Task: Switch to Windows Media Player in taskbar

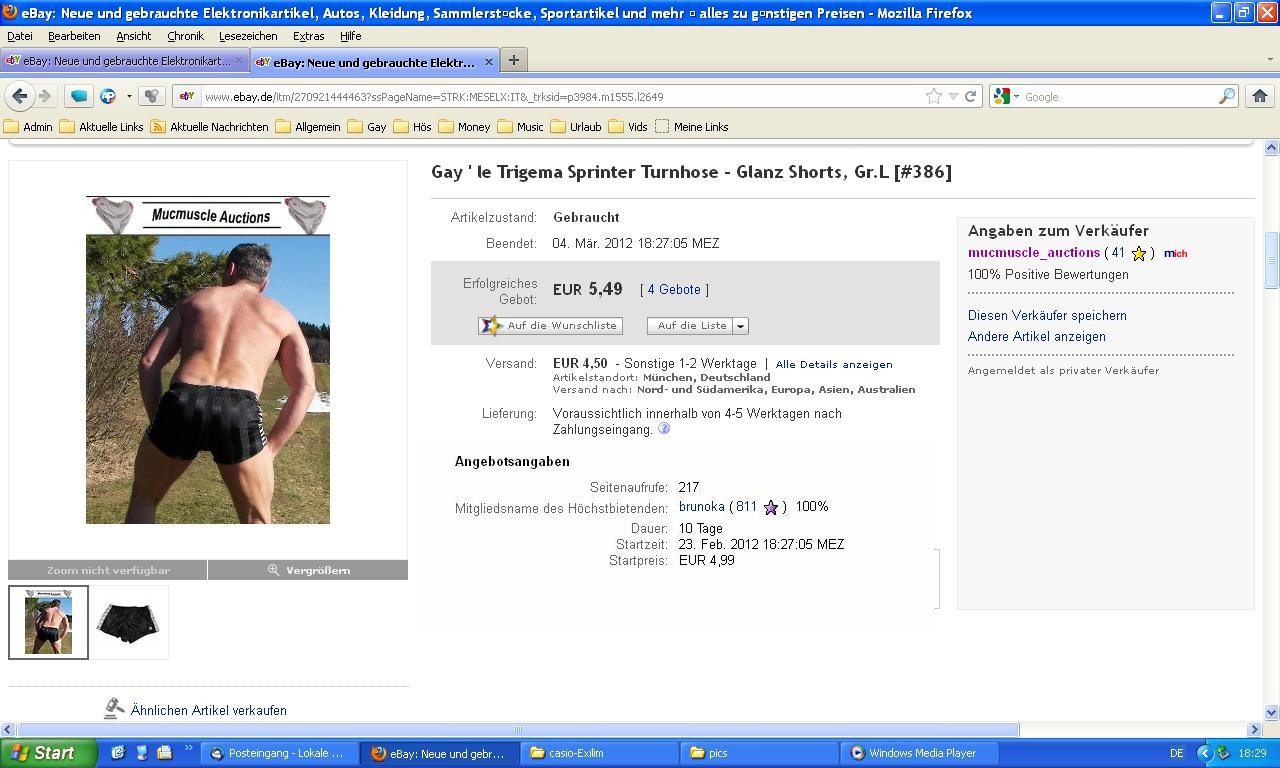Action: [921, 753]
